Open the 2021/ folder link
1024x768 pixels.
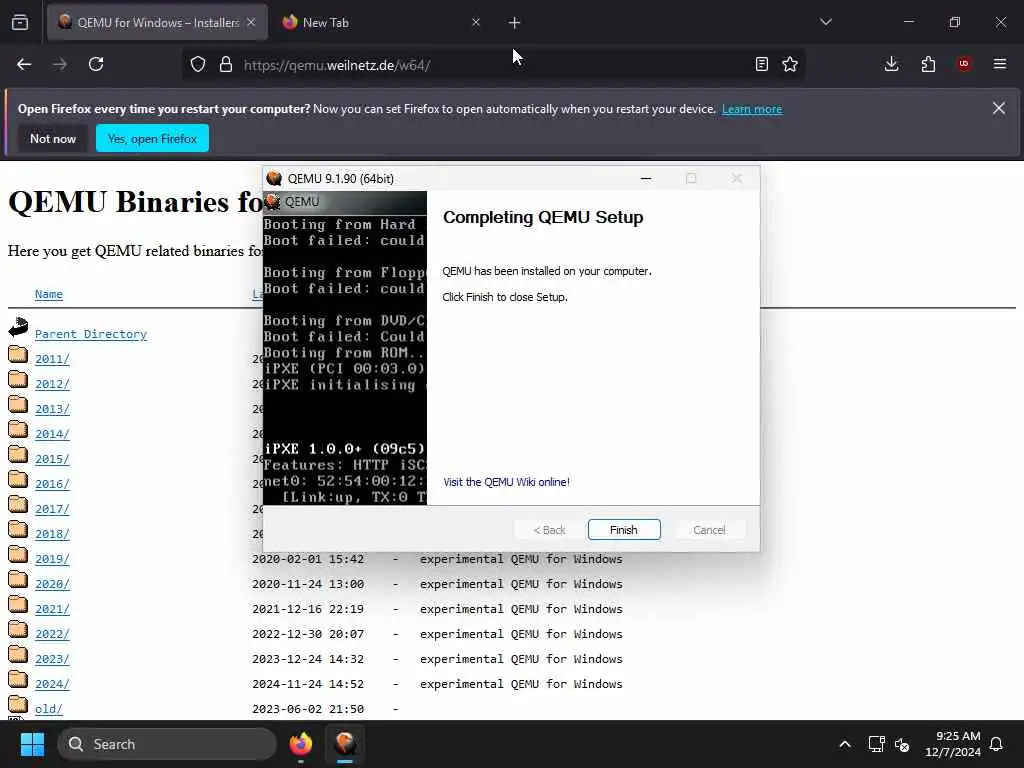pyautogui.click(x=52, y=609)
